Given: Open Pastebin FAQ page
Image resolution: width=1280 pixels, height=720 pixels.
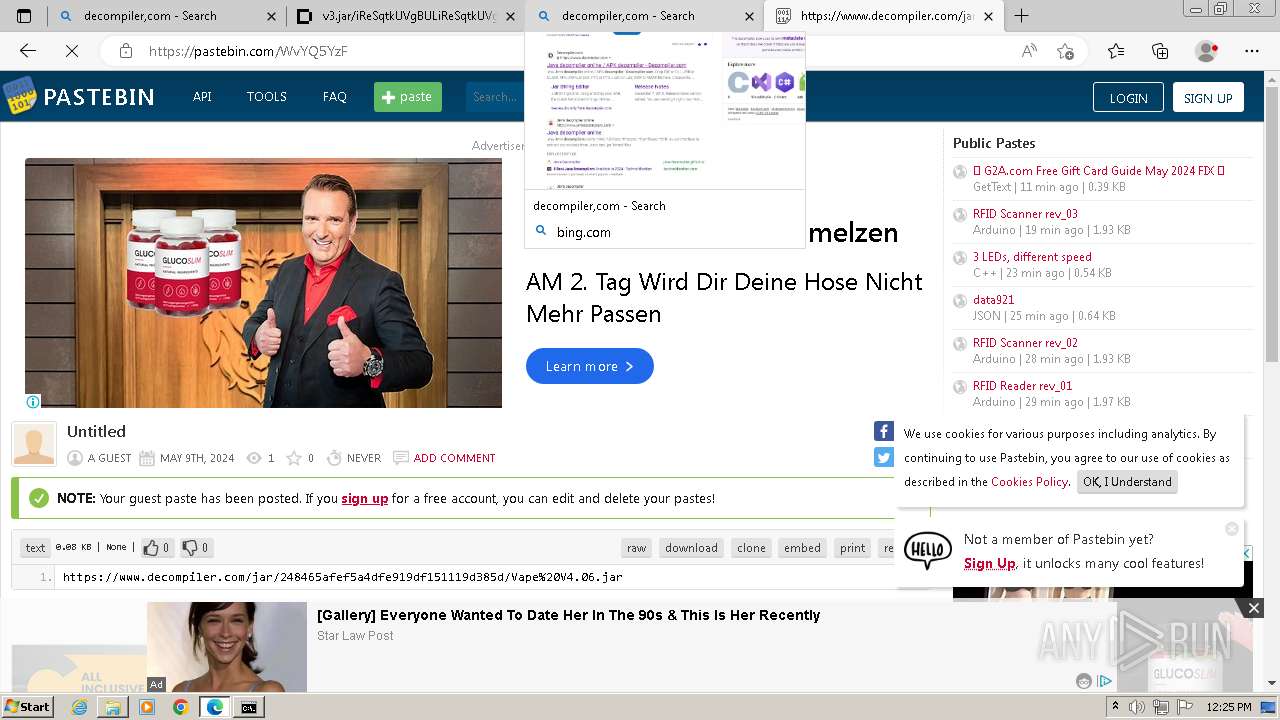Looking at the screenshot, I should (x=335, y=97).
